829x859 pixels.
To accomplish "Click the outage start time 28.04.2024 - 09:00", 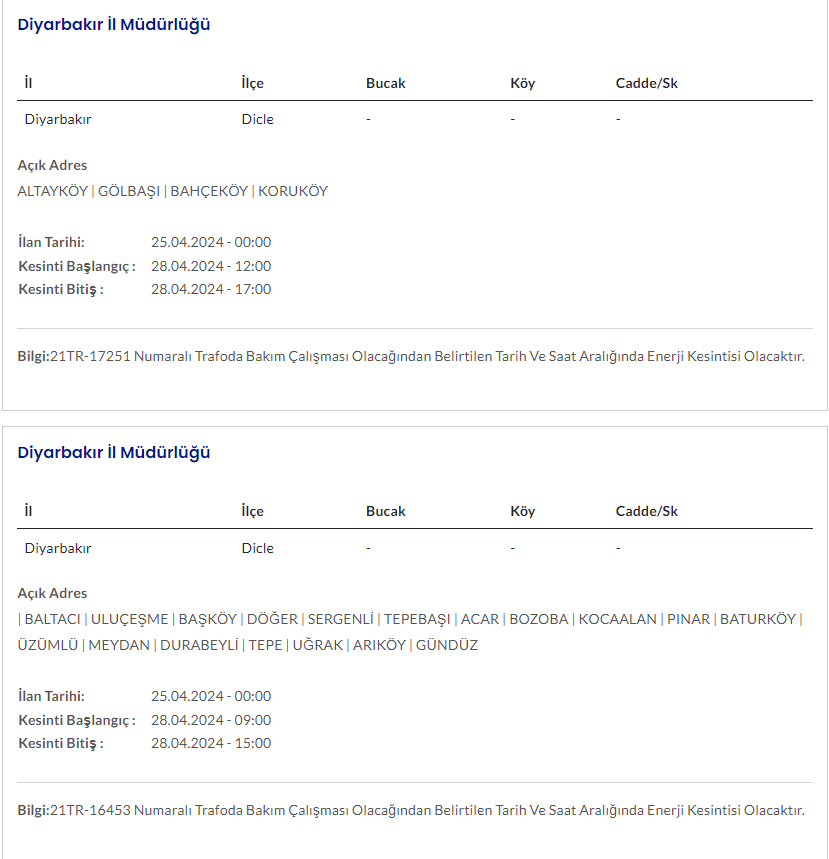I will 211,720.
